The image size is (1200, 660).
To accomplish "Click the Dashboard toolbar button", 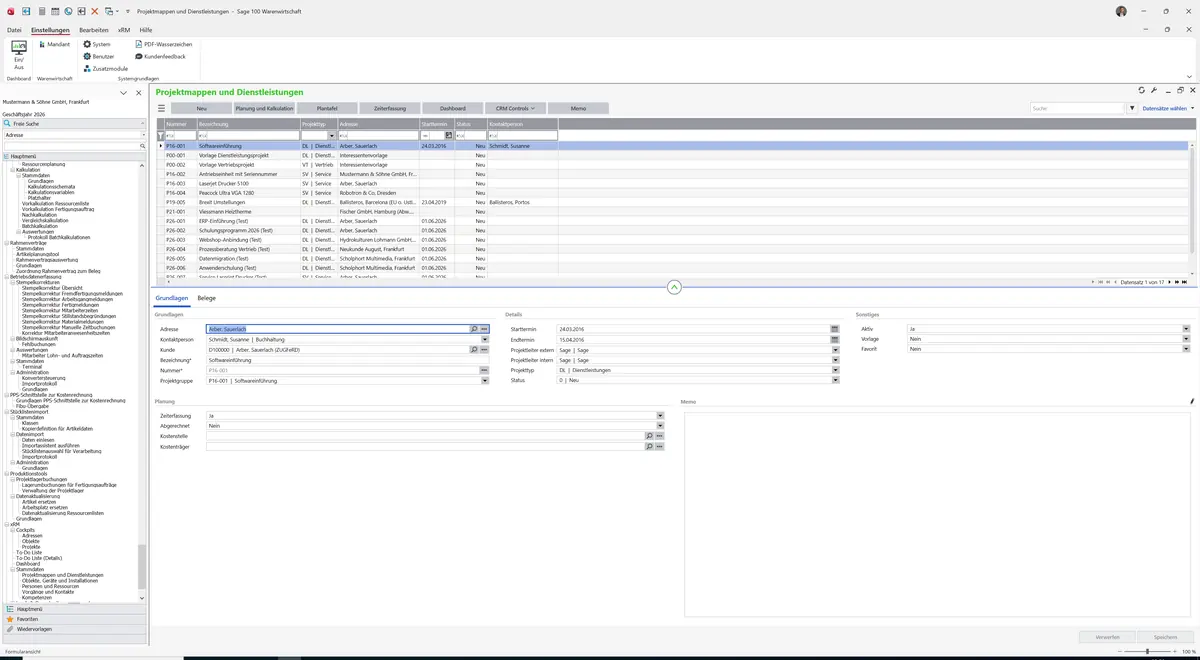I will pos(453,108).
